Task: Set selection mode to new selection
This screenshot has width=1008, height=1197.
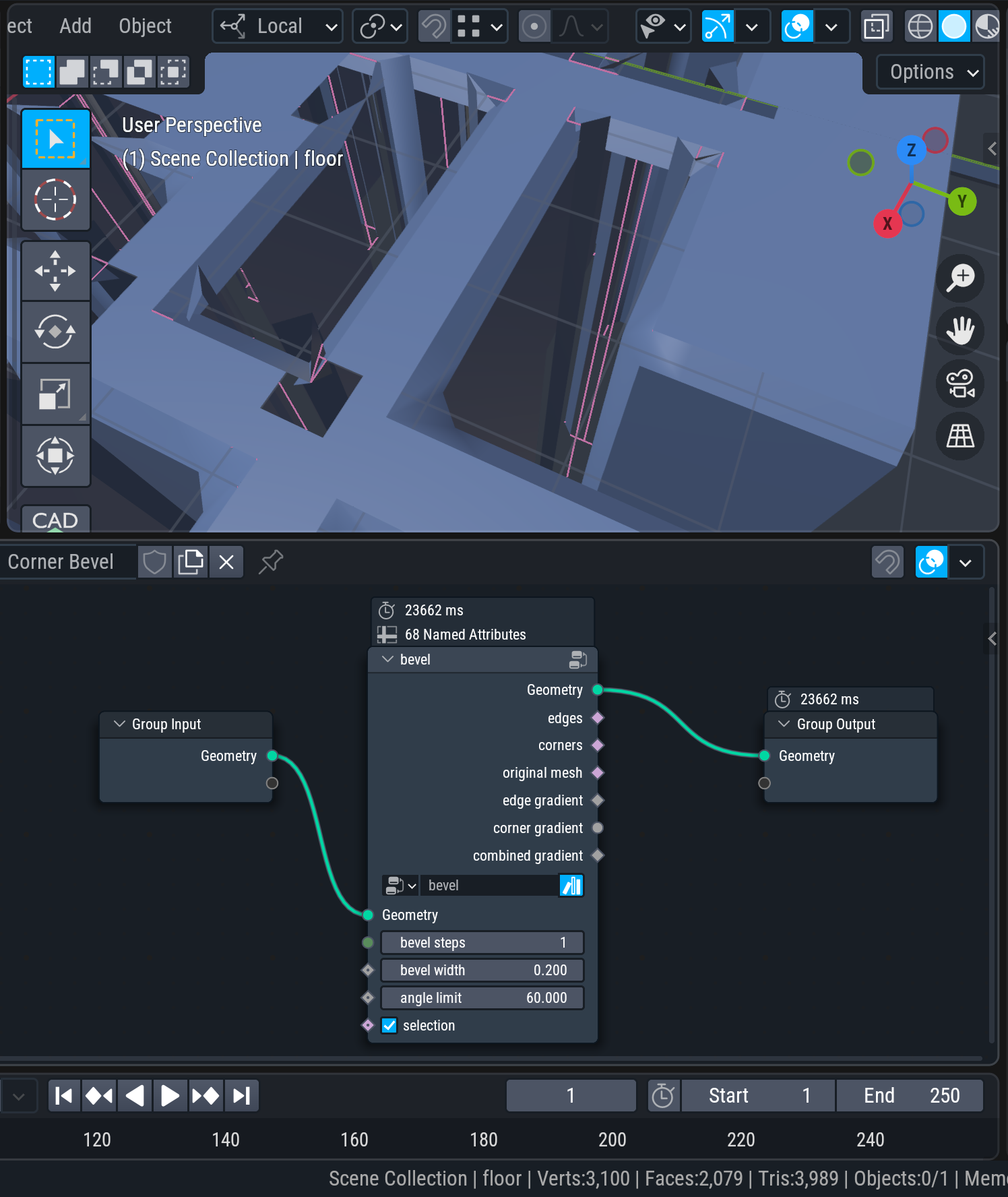Action: (38, 71)
